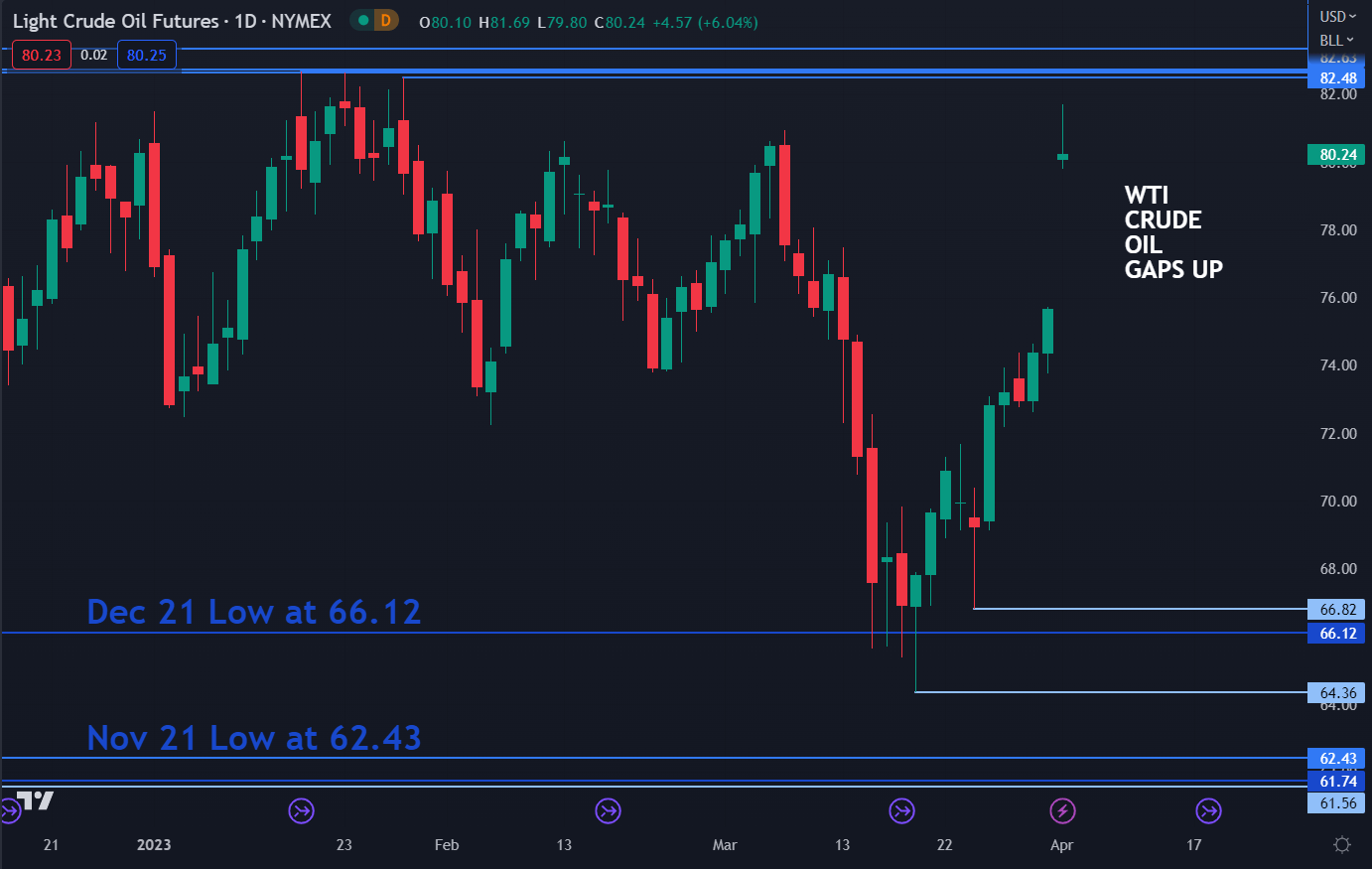Select the "WTI CRUDE OIL GAPS UP" text note
The height and width of the screenshot is (869, 1372).
click(1172, 232)
